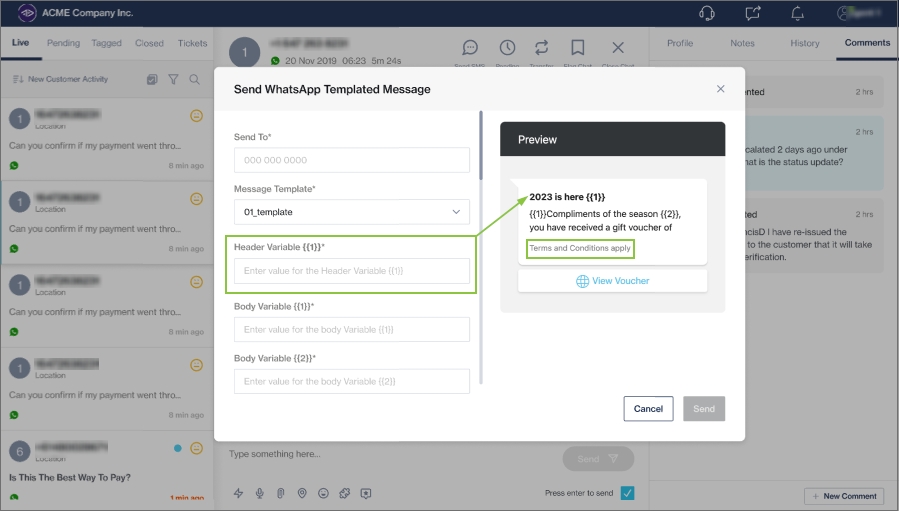899x511 pixels.
Task: Open the emoji picker icon
Action: pos(323,493)
